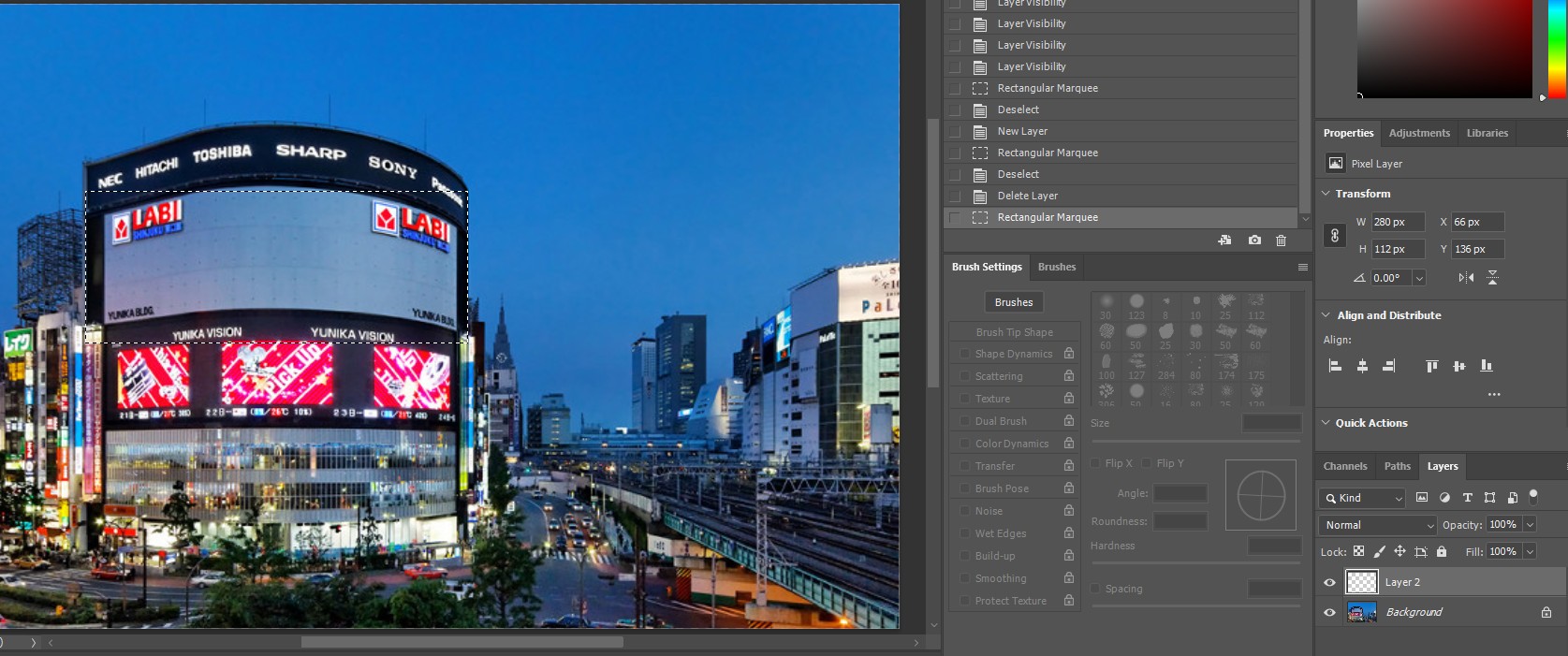Open the Kind layer filter dropdown
The width and height of the screenshot is (1568, 656).
tap(1362, 498)
